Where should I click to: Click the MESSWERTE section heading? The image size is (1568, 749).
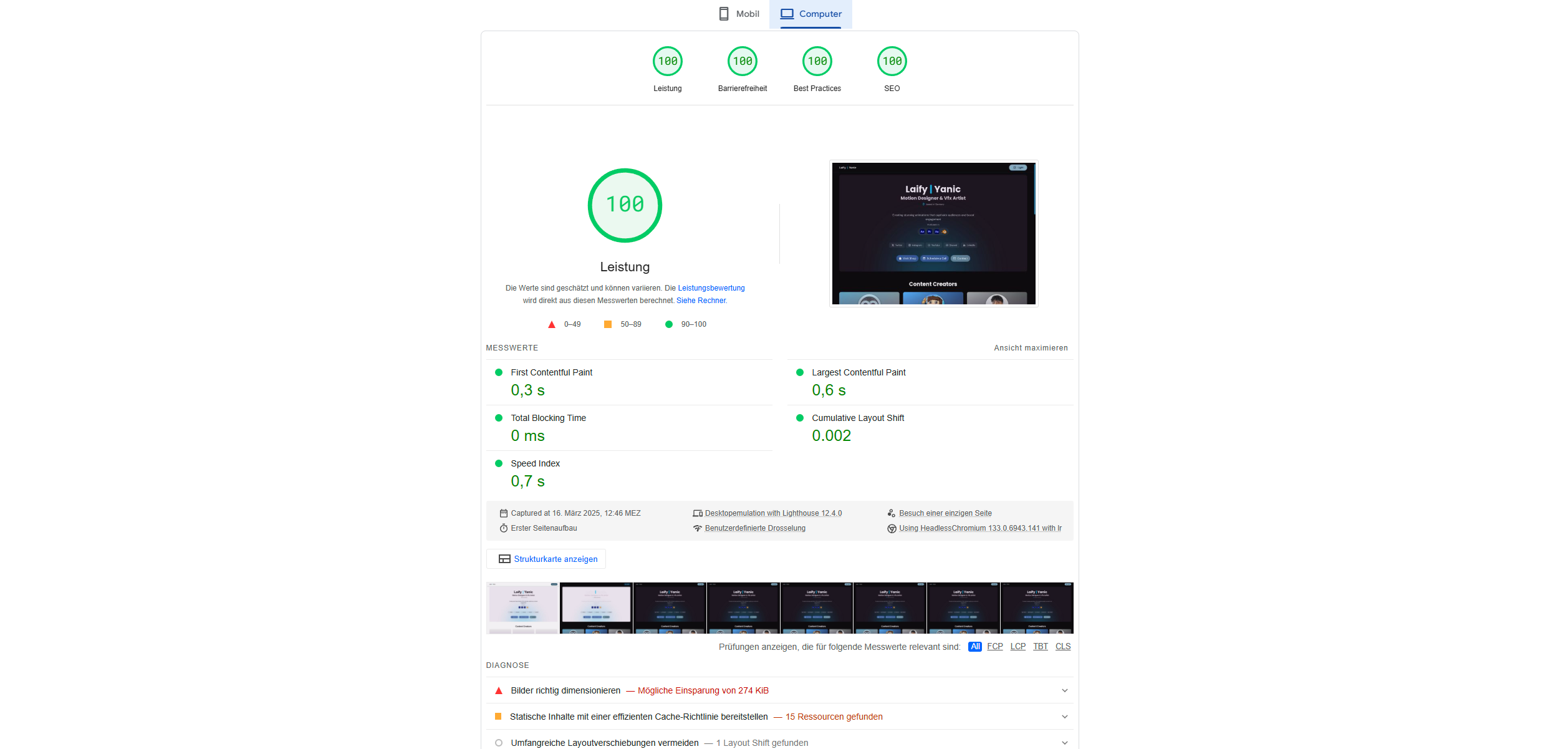(x=512, y=348)
